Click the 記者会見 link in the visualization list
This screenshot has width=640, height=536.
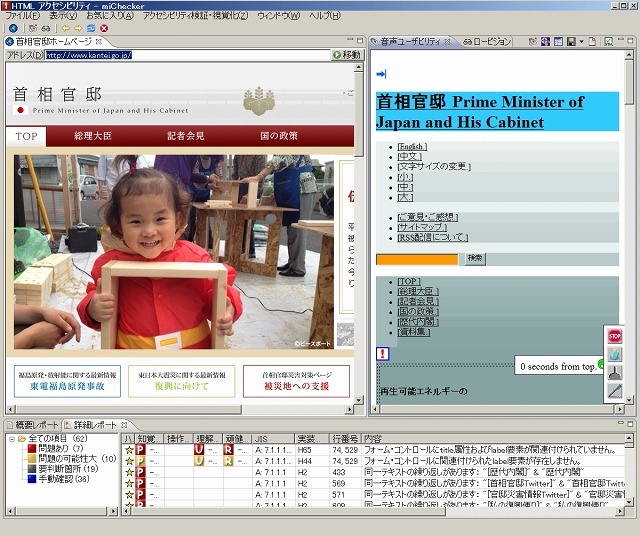[418, 302]
